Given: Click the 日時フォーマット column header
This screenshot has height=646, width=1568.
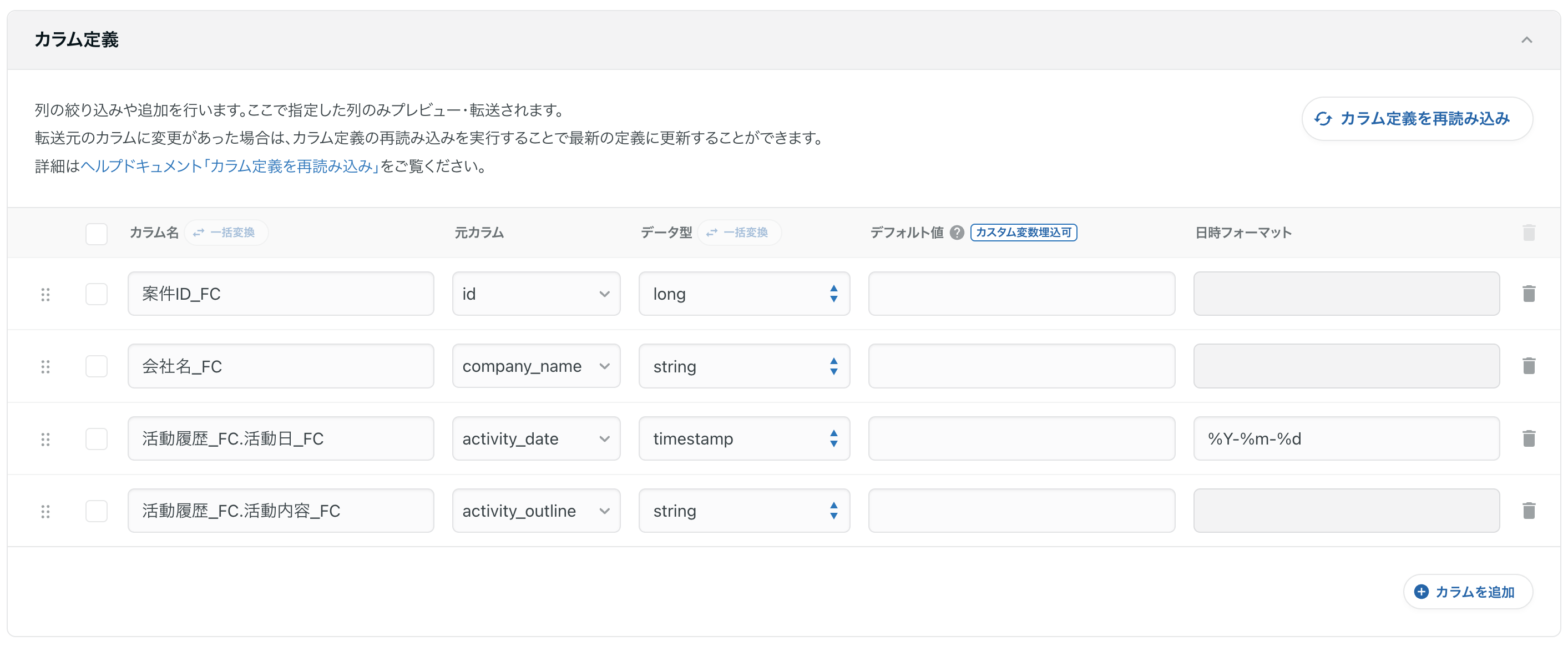Looking at the screenshot, I should click(1243, 233).
